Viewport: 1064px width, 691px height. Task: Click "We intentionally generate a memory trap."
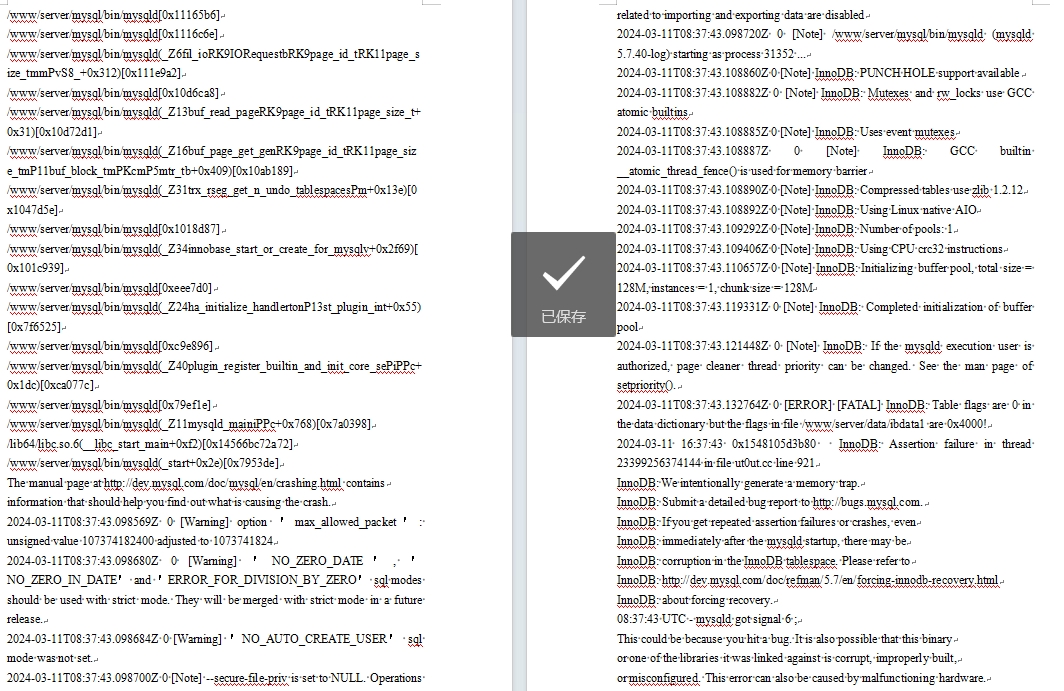(x=760, y=483)
